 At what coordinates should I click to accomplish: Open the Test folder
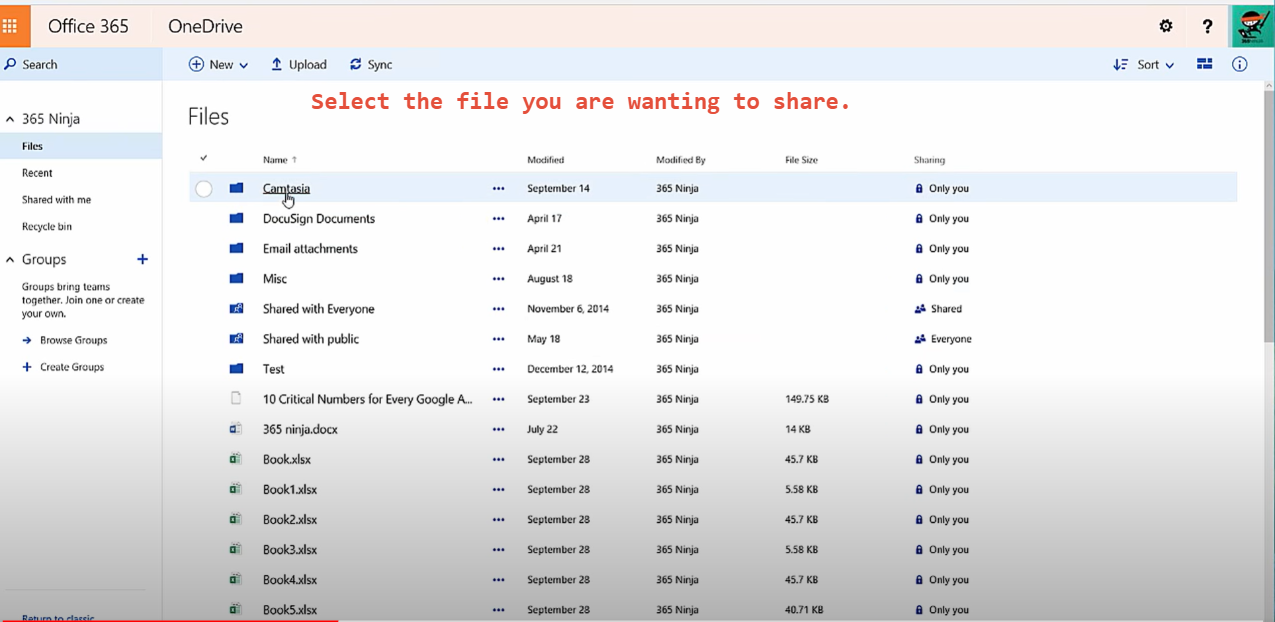pos(274,369)
